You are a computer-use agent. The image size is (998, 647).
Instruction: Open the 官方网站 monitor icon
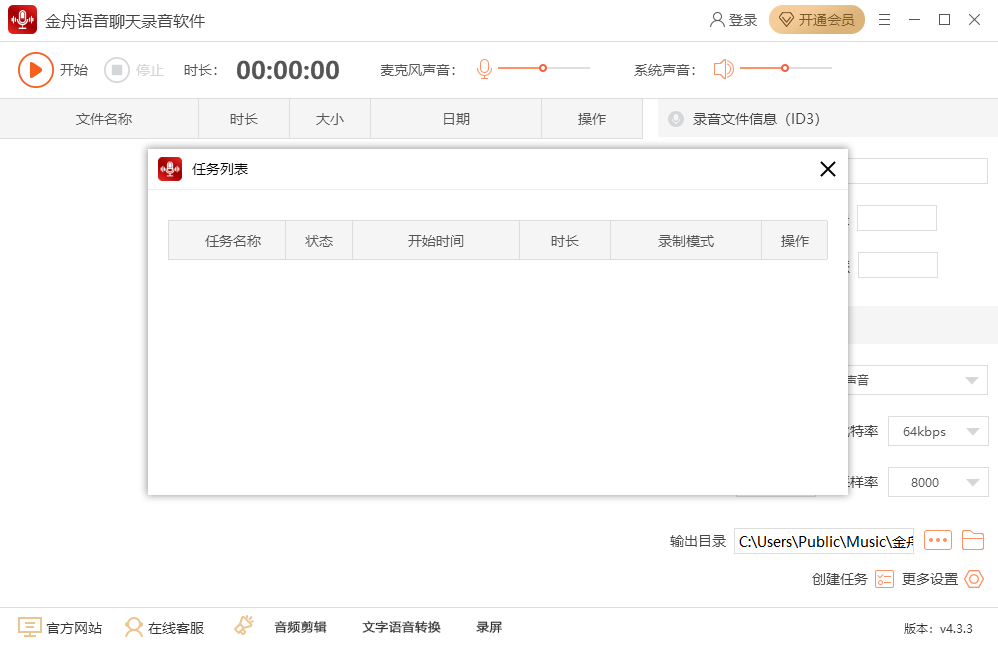pos(29,627)
